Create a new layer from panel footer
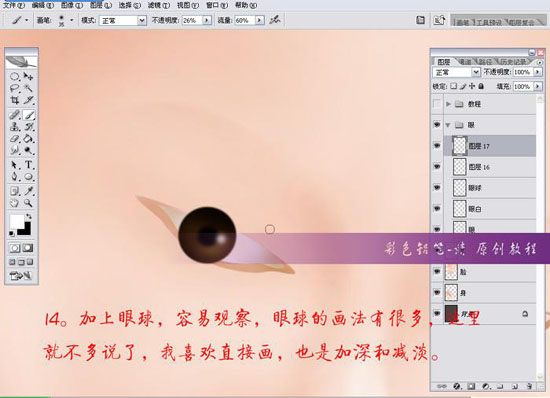The height and width of the screenshot is (398, 550). click(515, 386)
